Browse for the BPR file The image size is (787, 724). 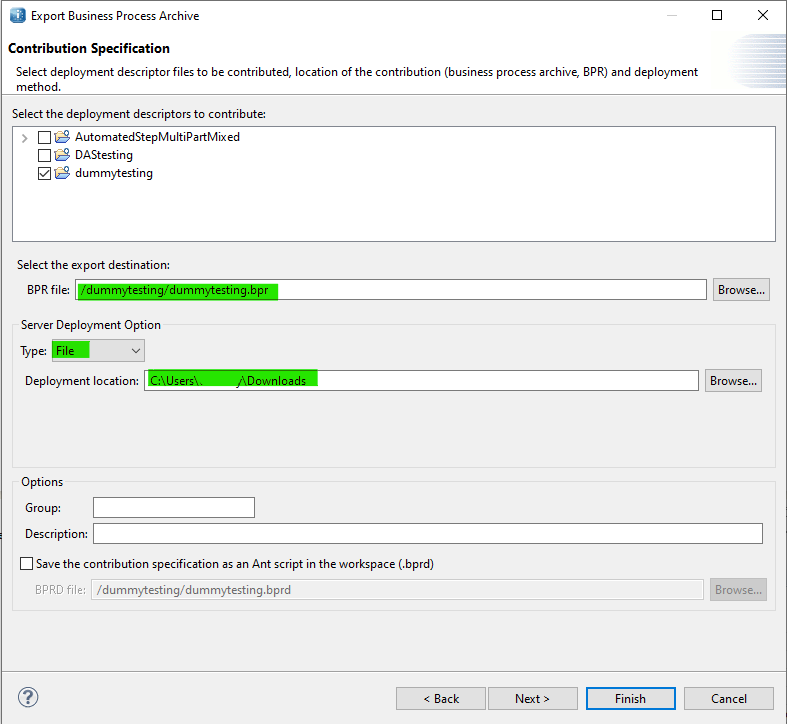pos(741,290)
